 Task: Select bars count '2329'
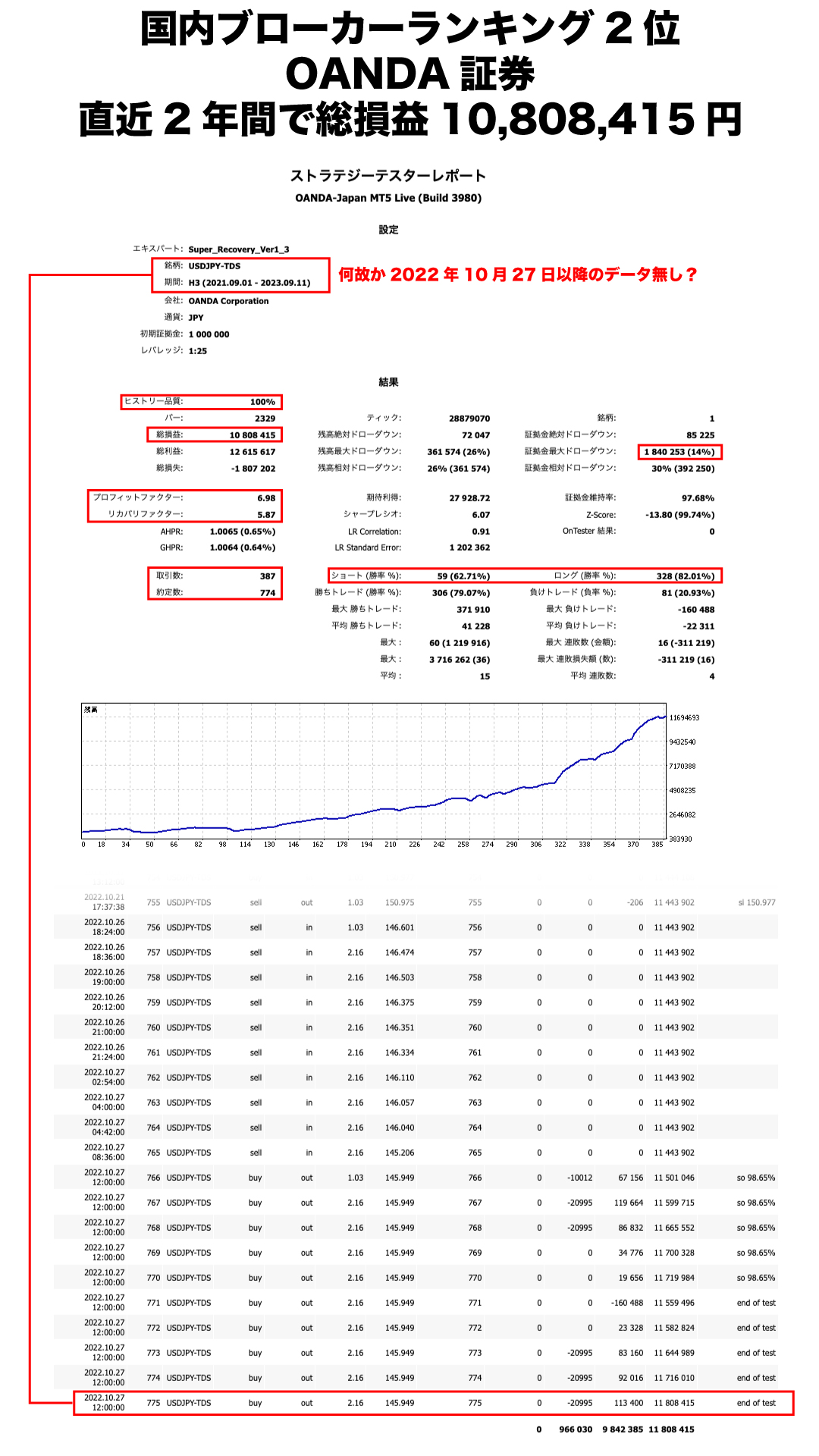click(265, 419)
